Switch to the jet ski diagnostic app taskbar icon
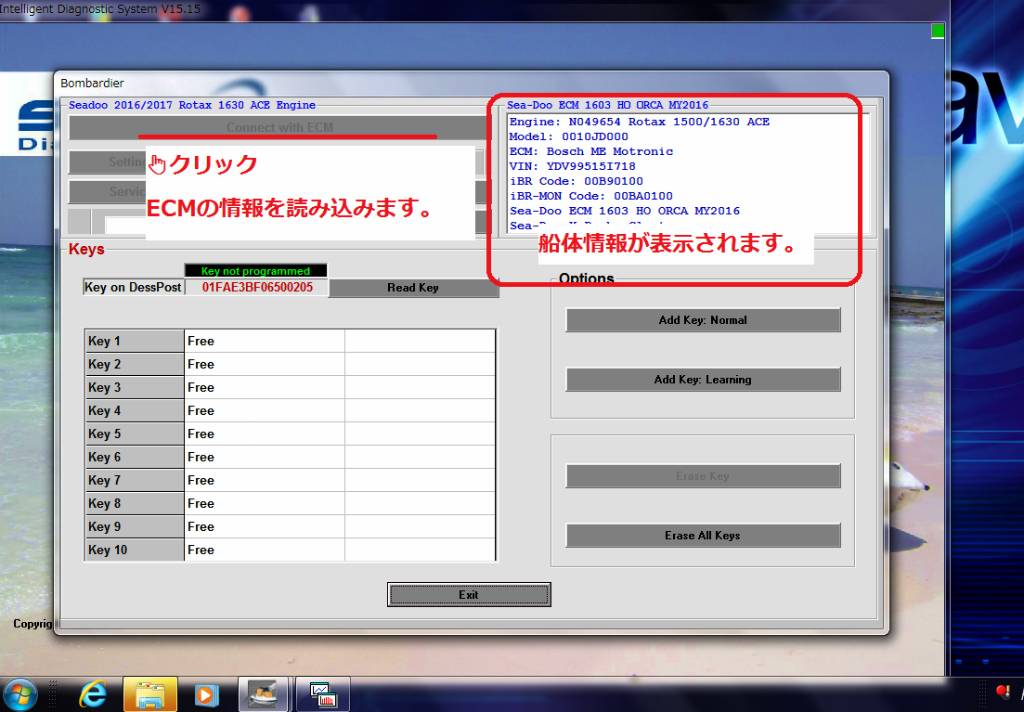 [x=263, y=694]
